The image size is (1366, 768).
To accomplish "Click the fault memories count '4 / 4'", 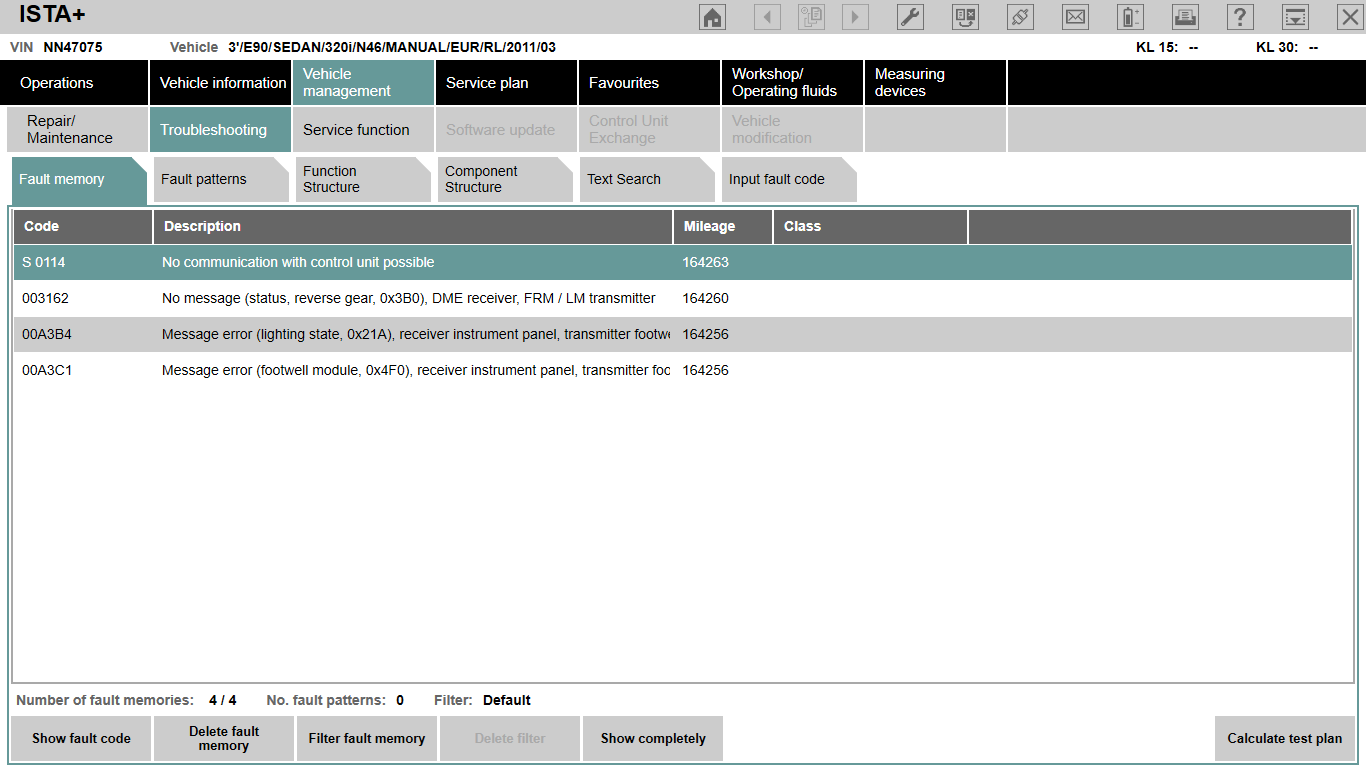I will (223, 700).
